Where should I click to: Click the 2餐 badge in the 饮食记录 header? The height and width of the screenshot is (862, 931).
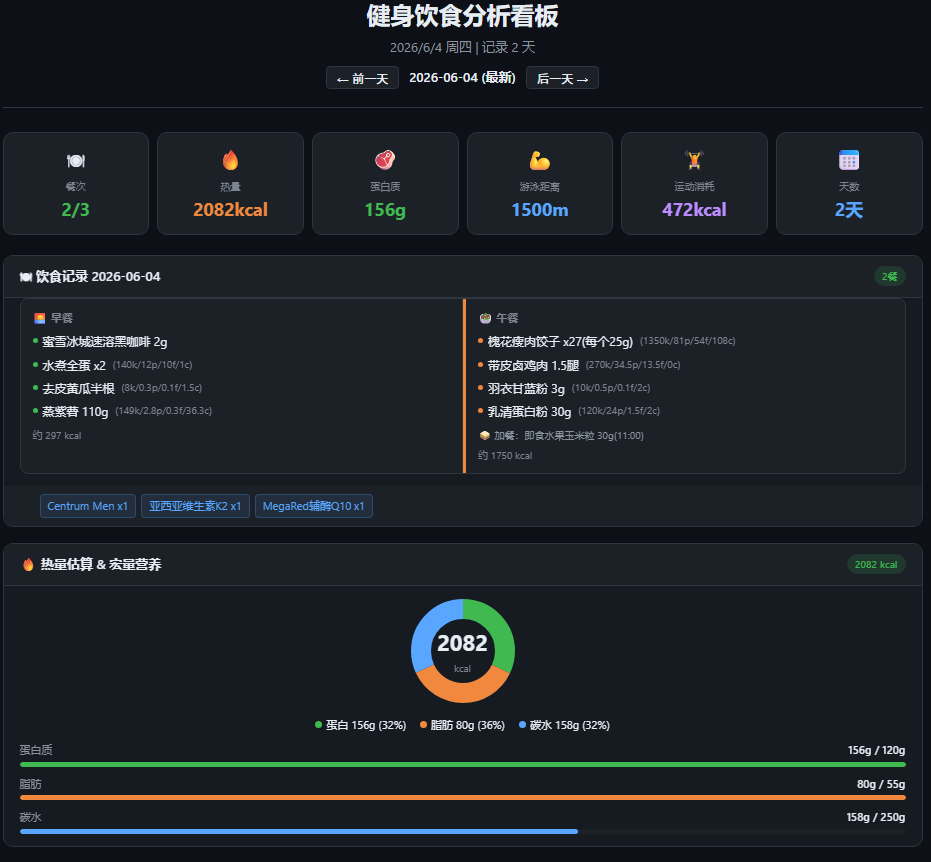pos(889,277)
